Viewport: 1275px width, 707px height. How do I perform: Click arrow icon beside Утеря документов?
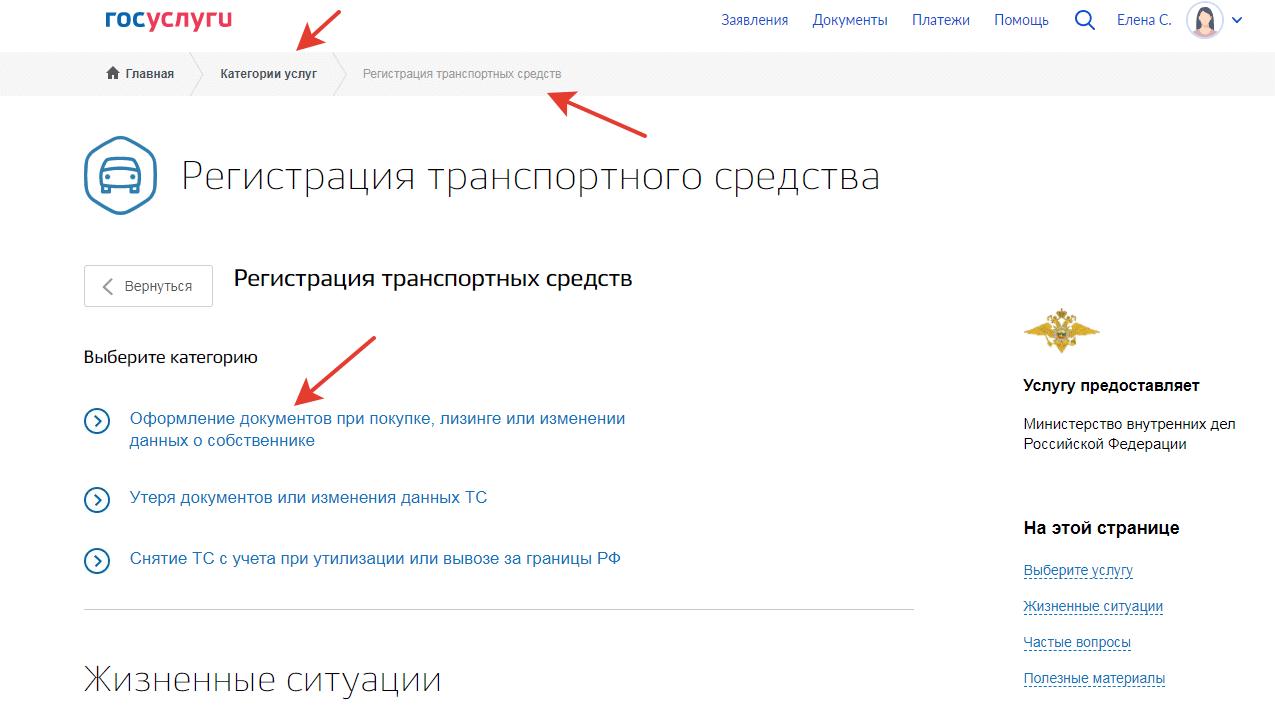click(97, 499)
